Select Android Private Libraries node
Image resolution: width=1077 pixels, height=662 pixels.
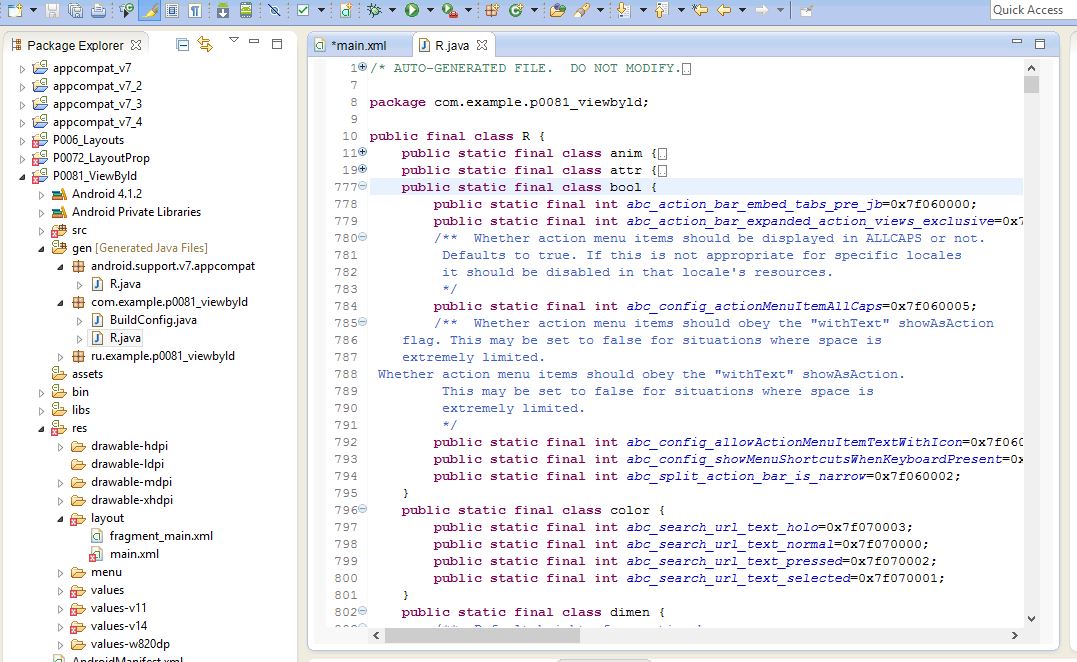tap(137, 212)
